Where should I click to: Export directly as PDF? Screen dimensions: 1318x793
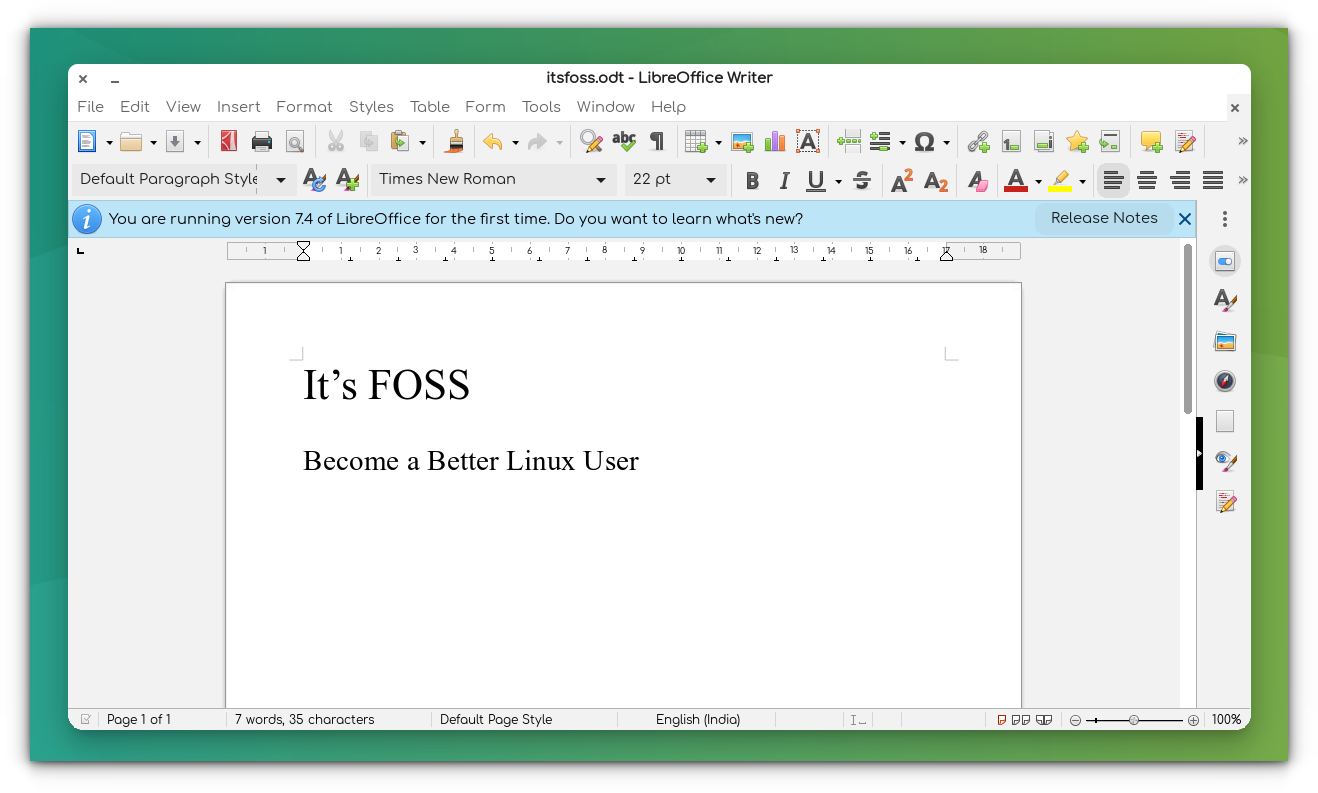pyautogui.click(x=229, y=142)
